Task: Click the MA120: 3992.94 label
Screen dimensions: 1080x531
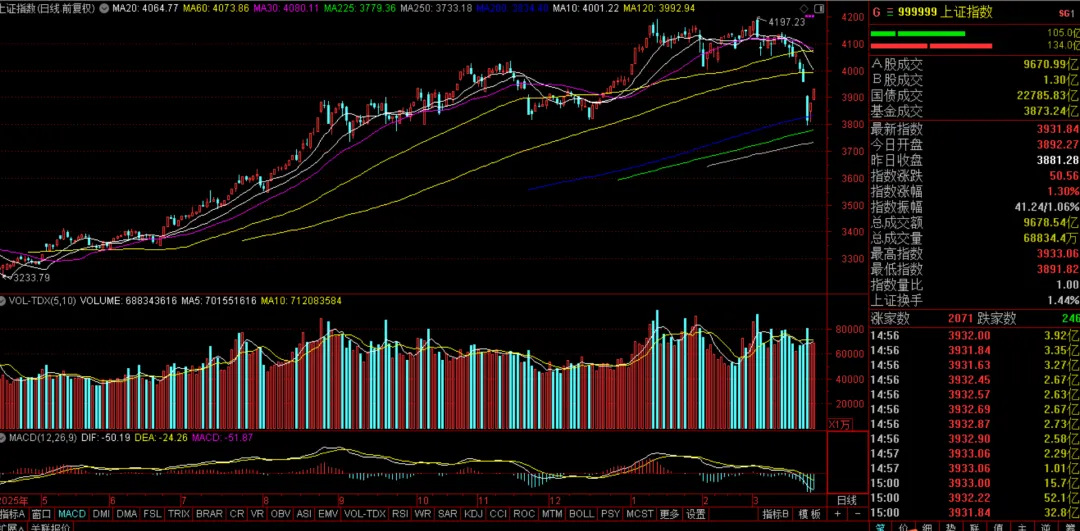Action: pyautogui.click(x=659, y=8)
